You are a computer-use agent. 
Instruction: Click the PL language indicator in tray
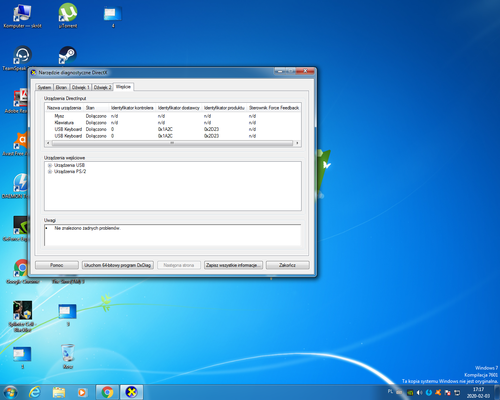[390, 392]
